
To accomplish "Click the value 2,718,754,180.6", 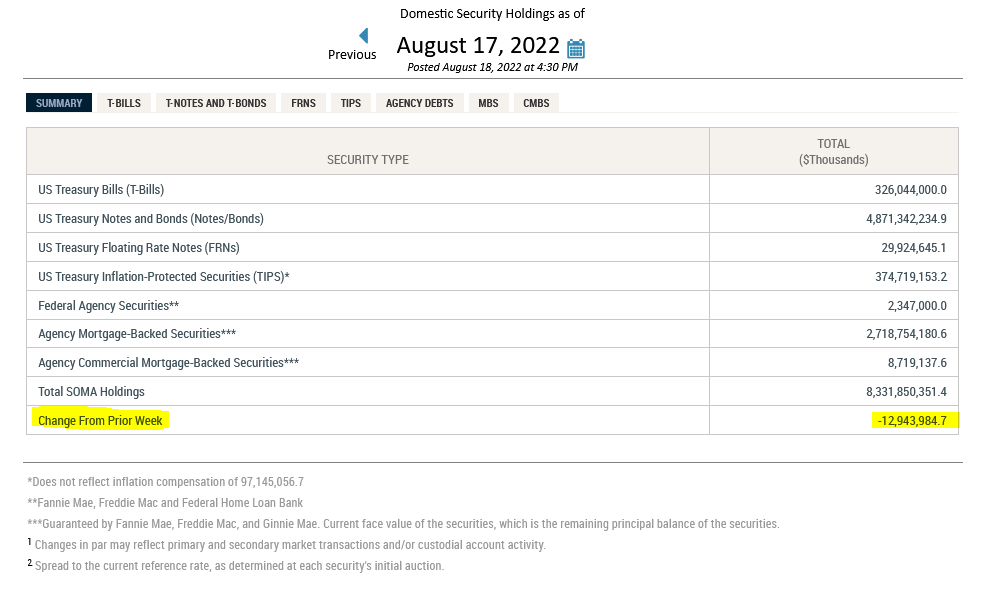I will [x=906, y=334].
